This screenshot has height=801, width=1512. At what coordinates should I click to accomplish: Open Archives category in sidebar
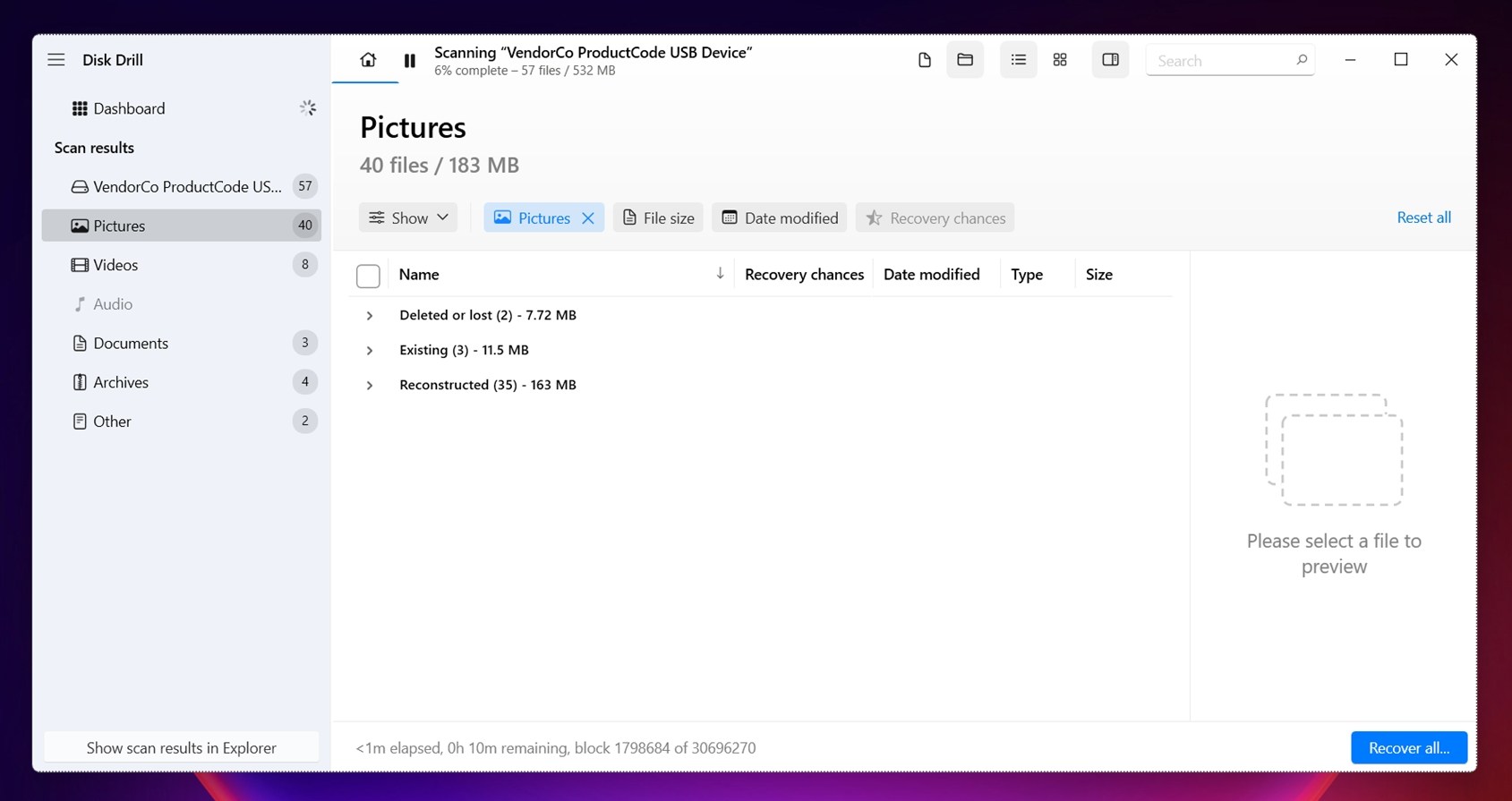tap(121, 382)
